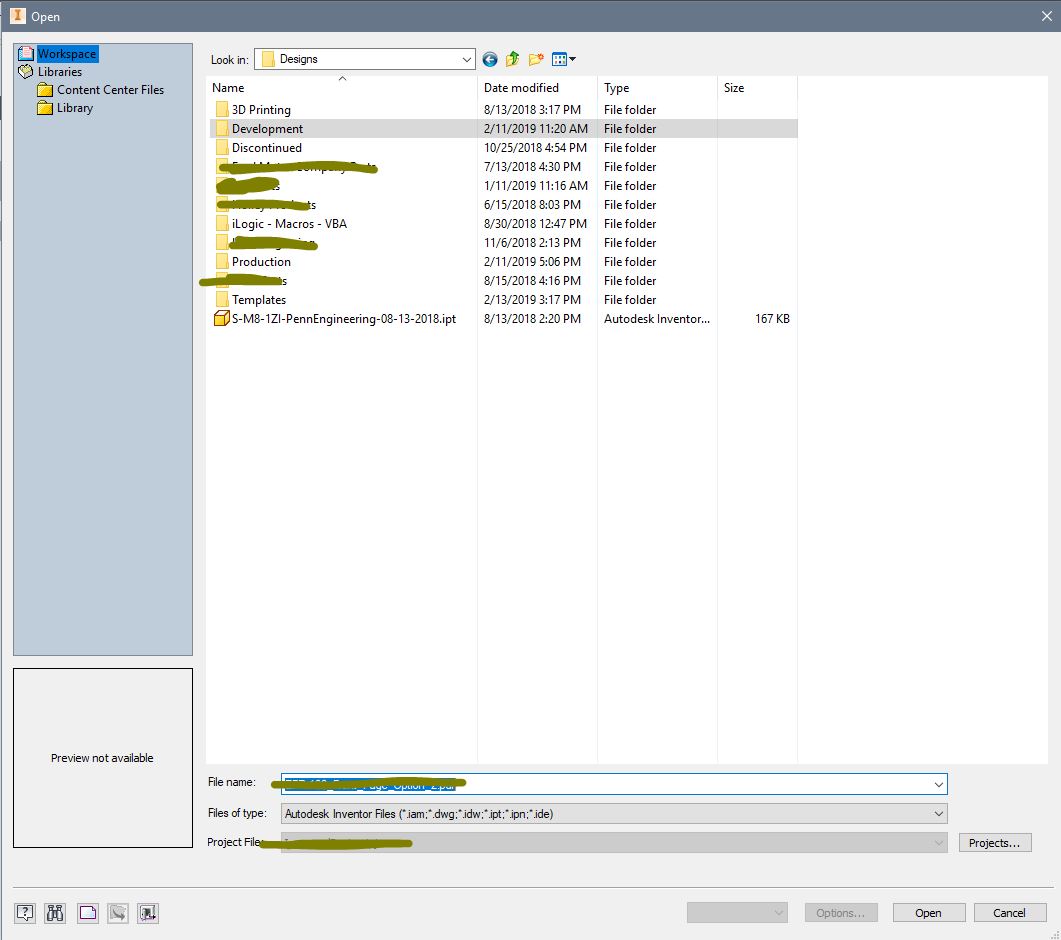Image resolution: width=1061 pixels, height=940 pixels.
Task: Click the Projects button
Action: coord(994,842)
